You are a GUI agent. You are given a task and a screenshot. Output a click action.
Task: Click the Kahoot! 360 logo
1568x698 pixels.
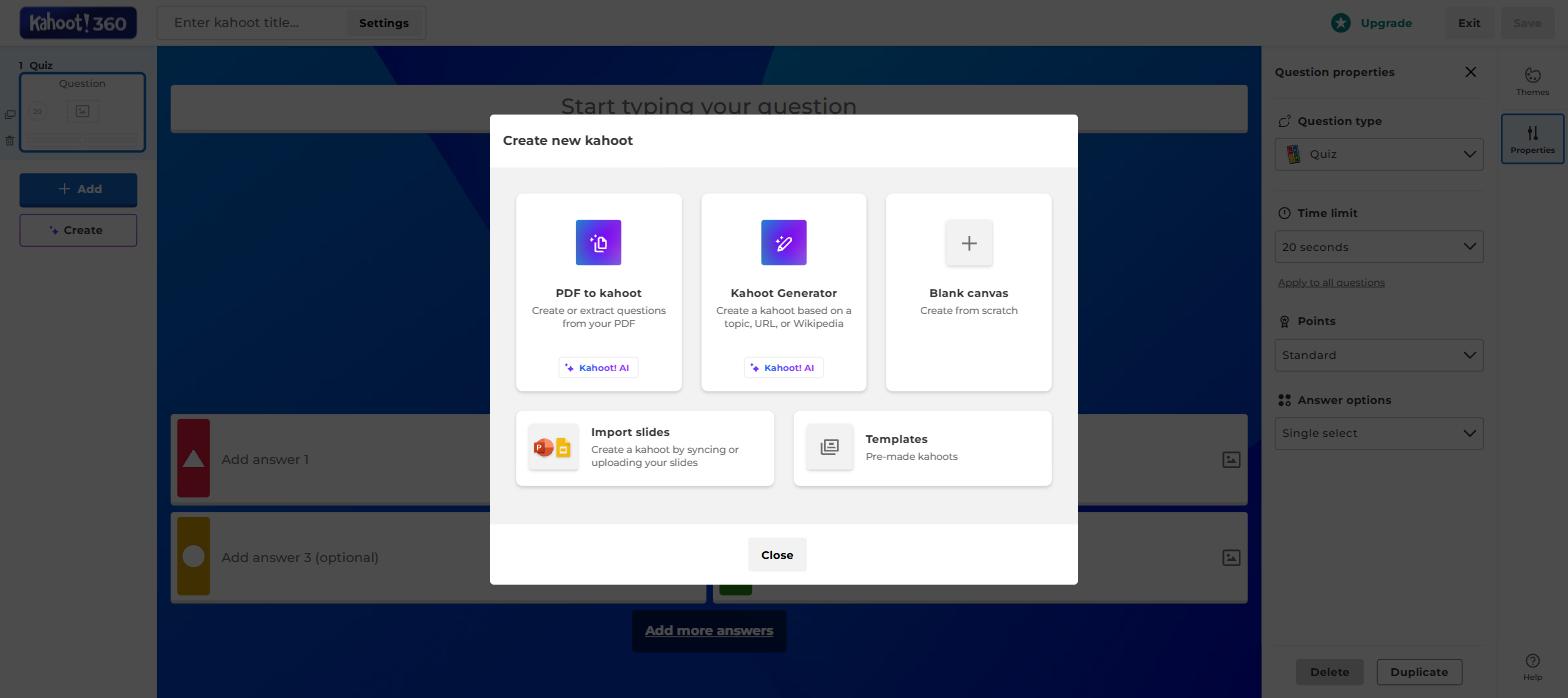78,22
